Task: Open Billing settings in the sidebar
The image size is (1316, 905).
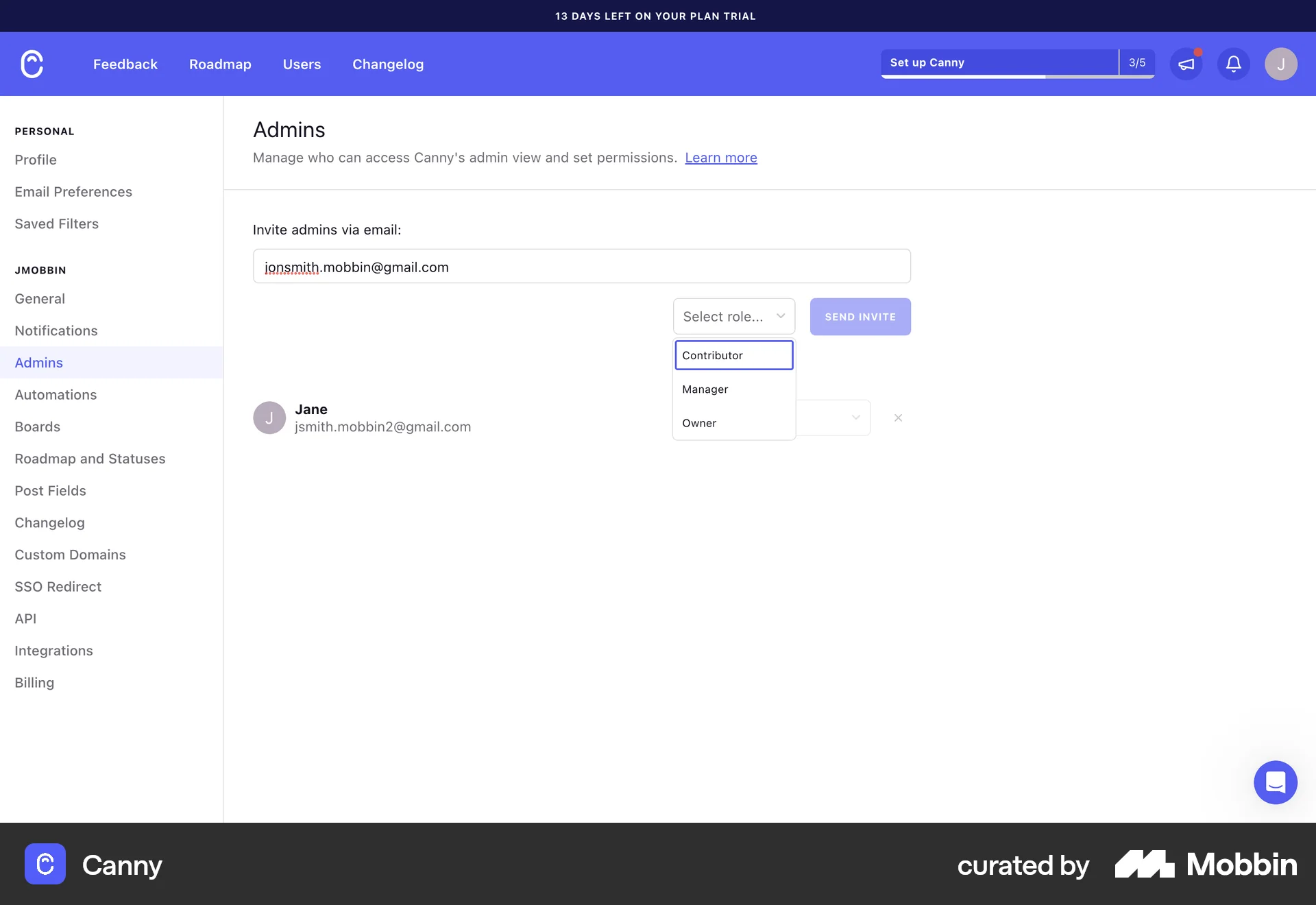Action: click(x=34, y=682)
